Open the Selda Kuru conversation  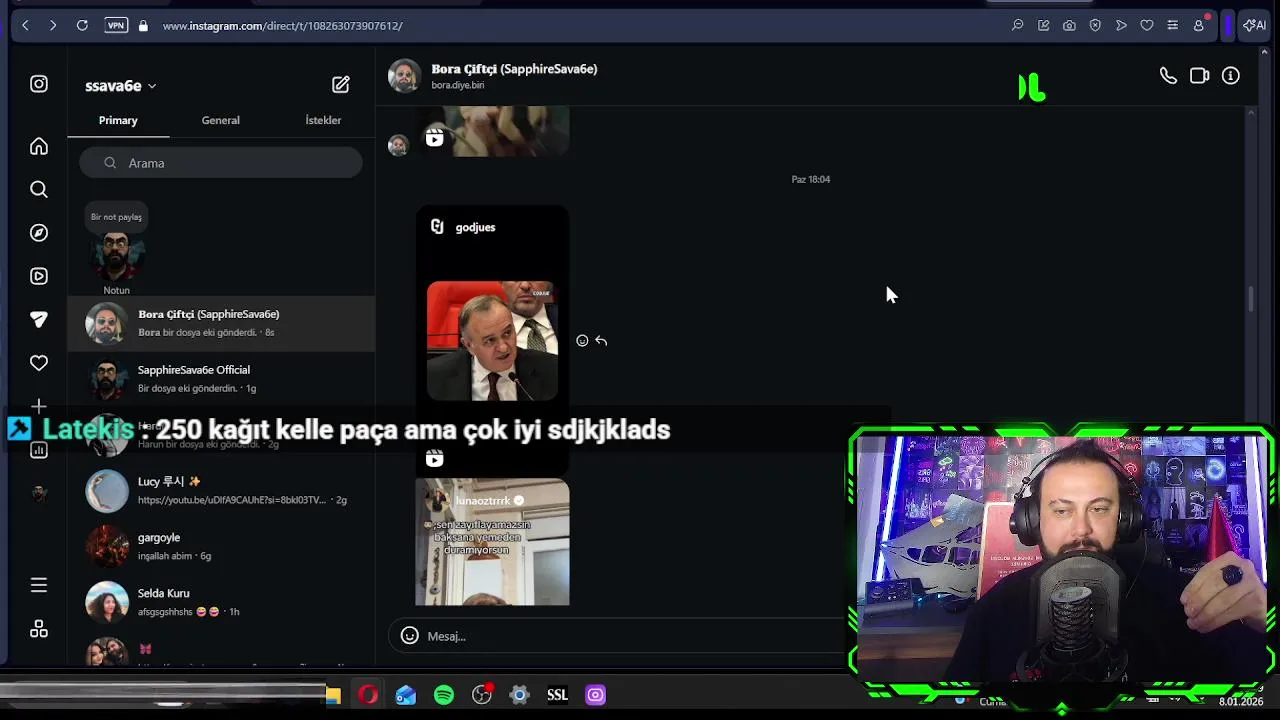(x=221, y=603)
